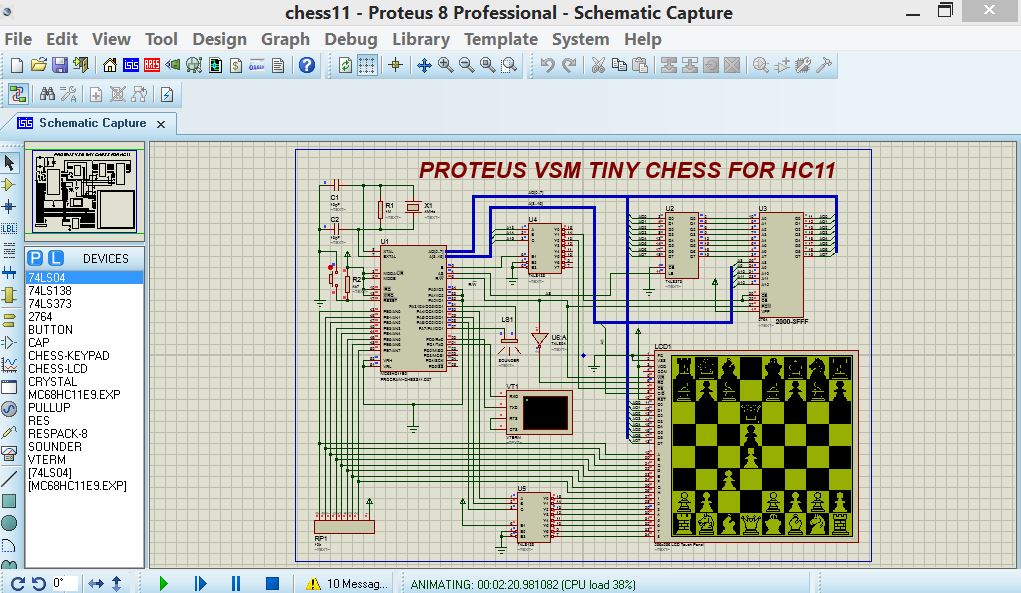Toggle the grid display
The image size is (1021, 593).
coord(367,65)
